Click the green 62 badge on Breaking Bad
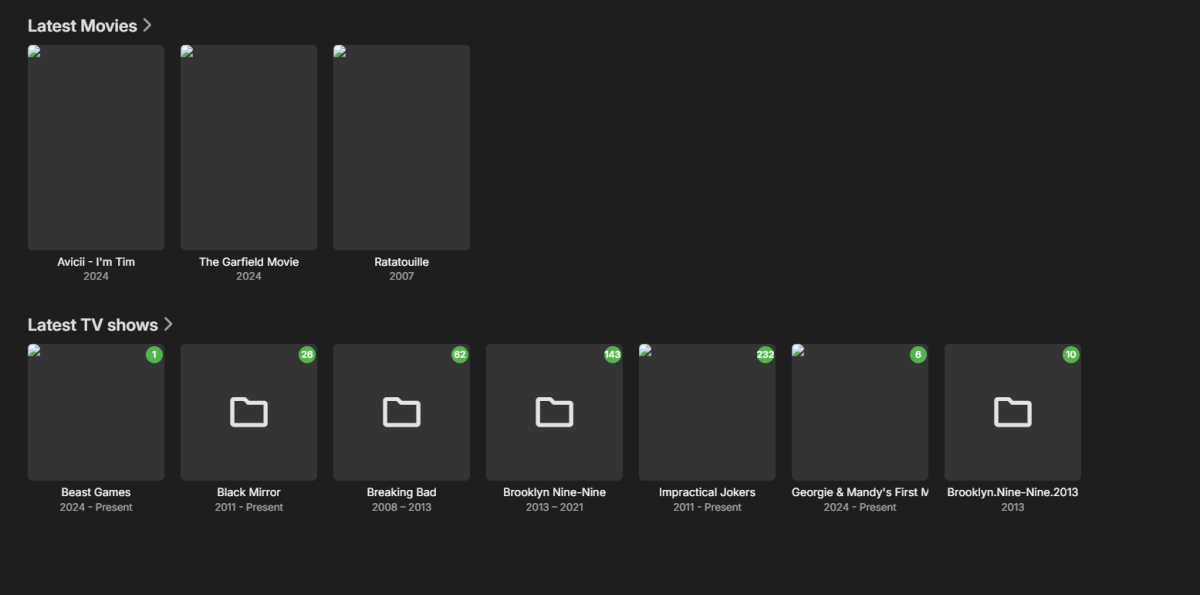1200x595 pixels. (x=459, y=355)
